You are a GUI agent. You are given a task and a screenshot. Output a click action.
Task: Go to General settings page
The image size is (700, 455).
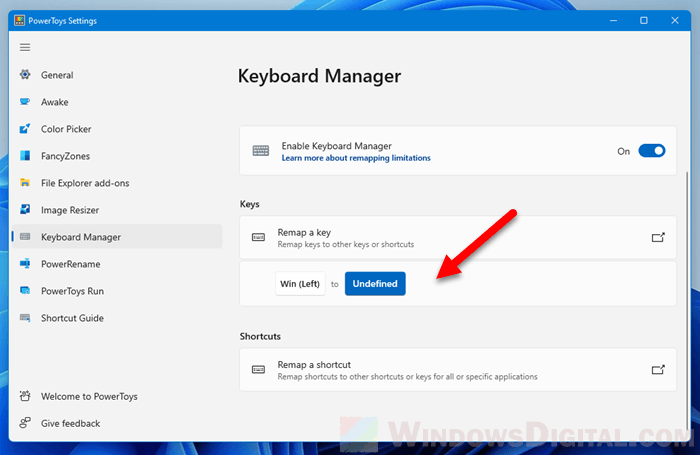click(117, 75)
